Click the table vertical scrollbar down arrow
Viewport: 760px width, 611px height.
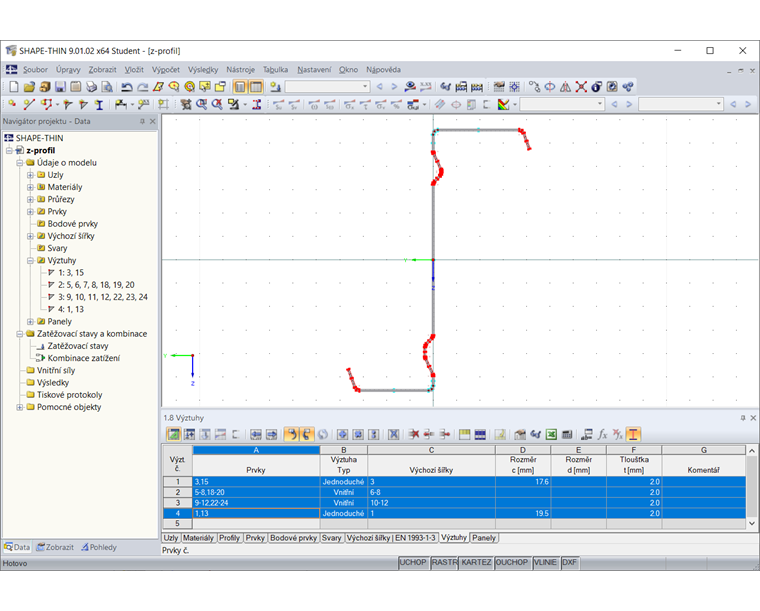coord(752,523)
